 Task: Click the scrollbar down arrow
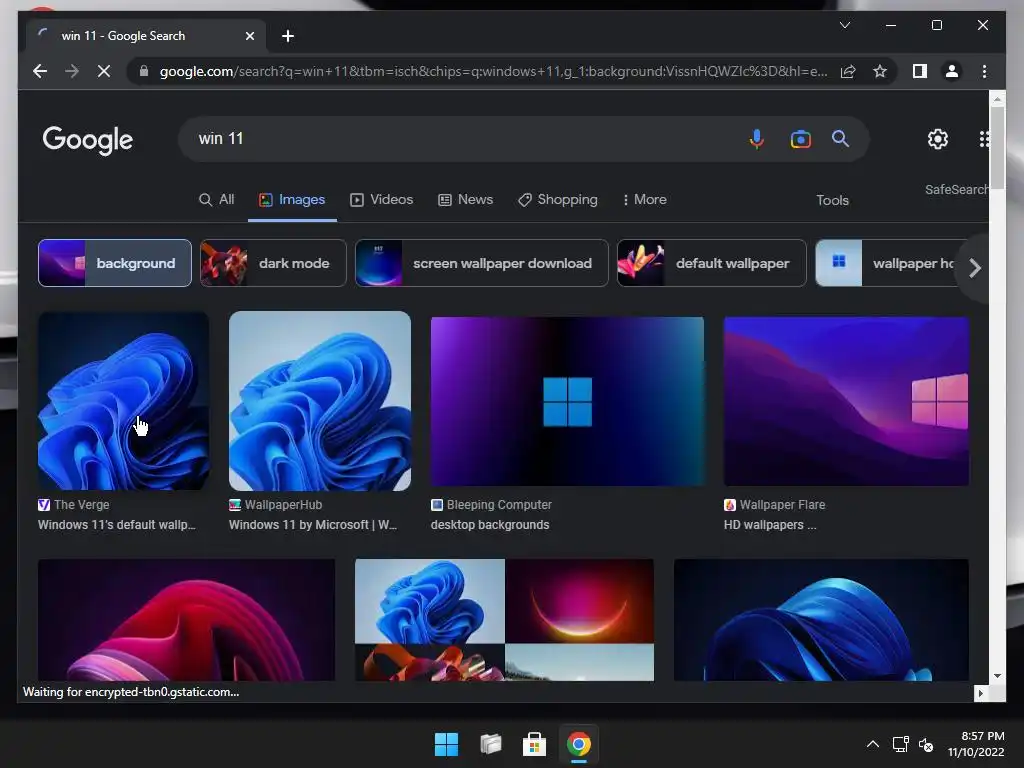[x=997, y=676]
